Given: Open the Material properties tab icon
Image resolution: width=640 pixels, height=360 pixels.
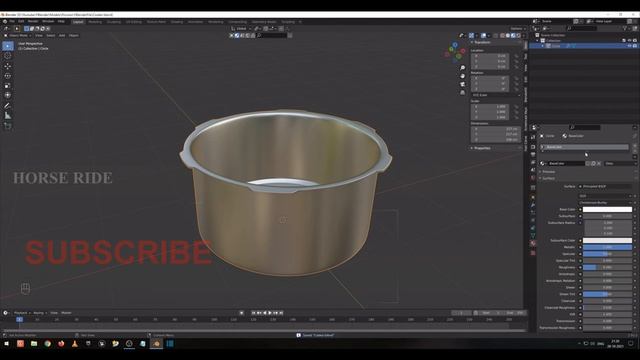Looking at the screenshot, I should (533, 243).
